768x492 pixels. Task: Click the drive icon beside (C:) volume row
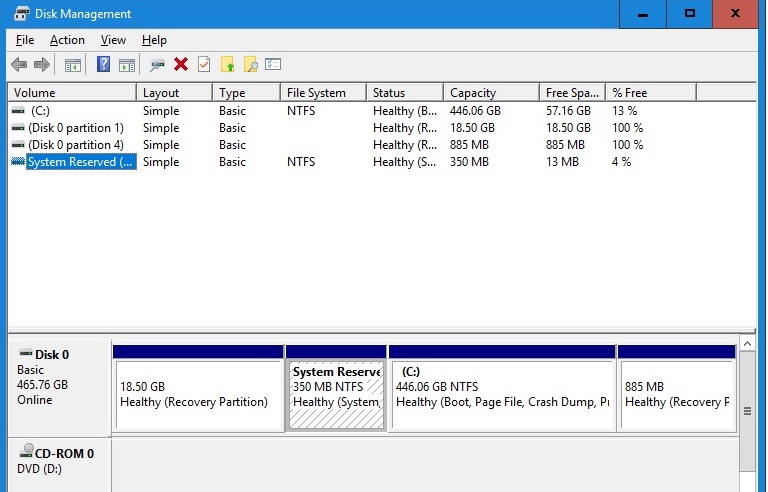click(18, 111)
